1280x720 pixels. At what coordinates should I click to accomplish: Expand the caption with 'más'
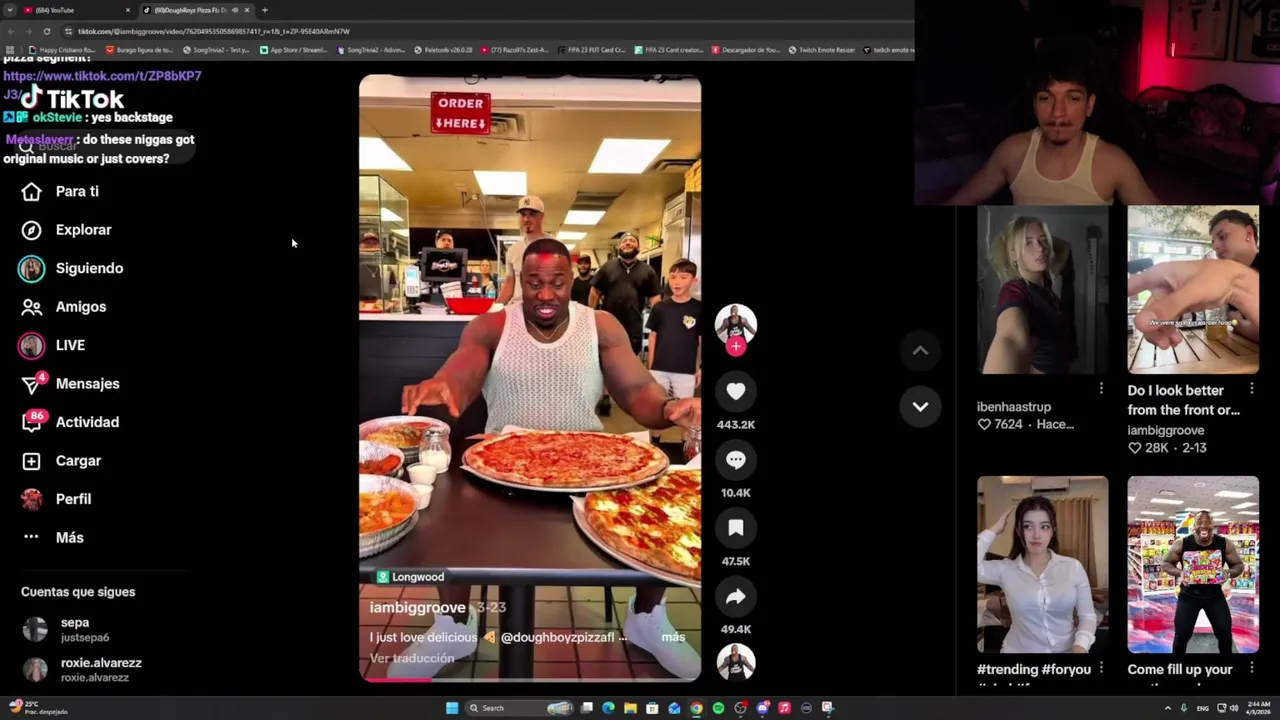pyautogui.click(x=673, y=637)
